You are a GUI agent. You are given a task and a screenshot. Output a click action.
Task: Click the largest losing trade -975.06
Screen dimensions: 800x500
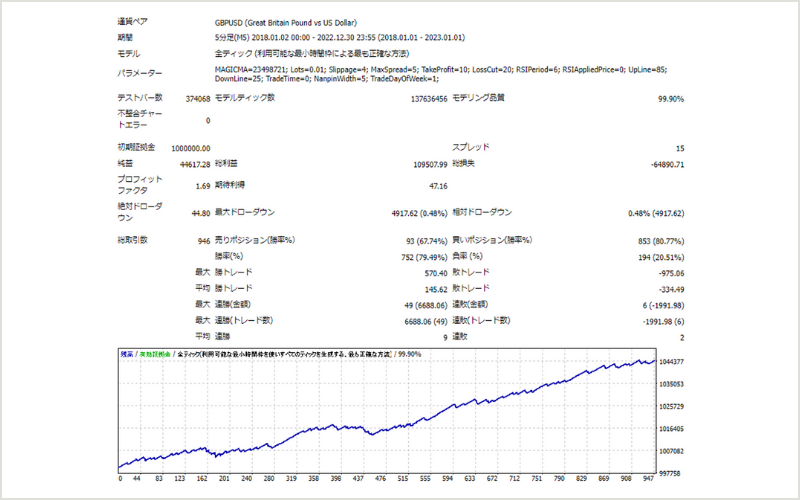(x=671, y=273)
